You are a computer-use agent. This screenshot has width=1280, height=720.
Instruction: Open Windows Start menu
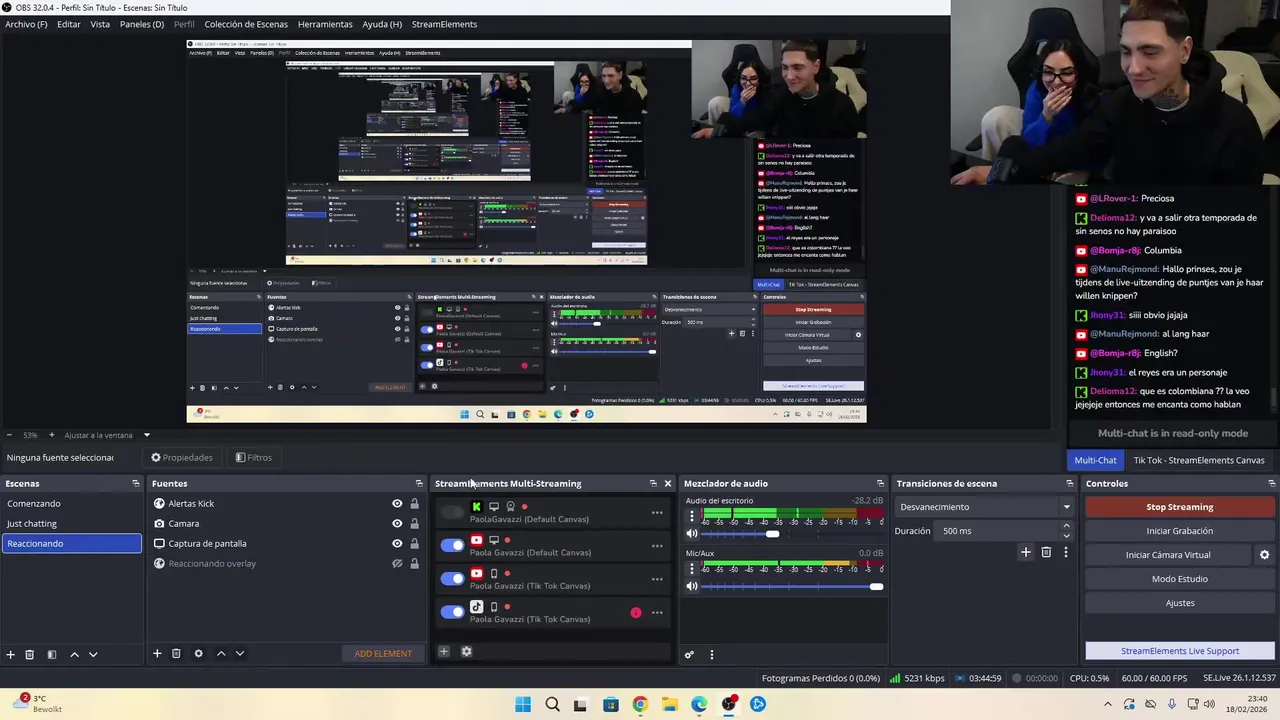[523, 704]
